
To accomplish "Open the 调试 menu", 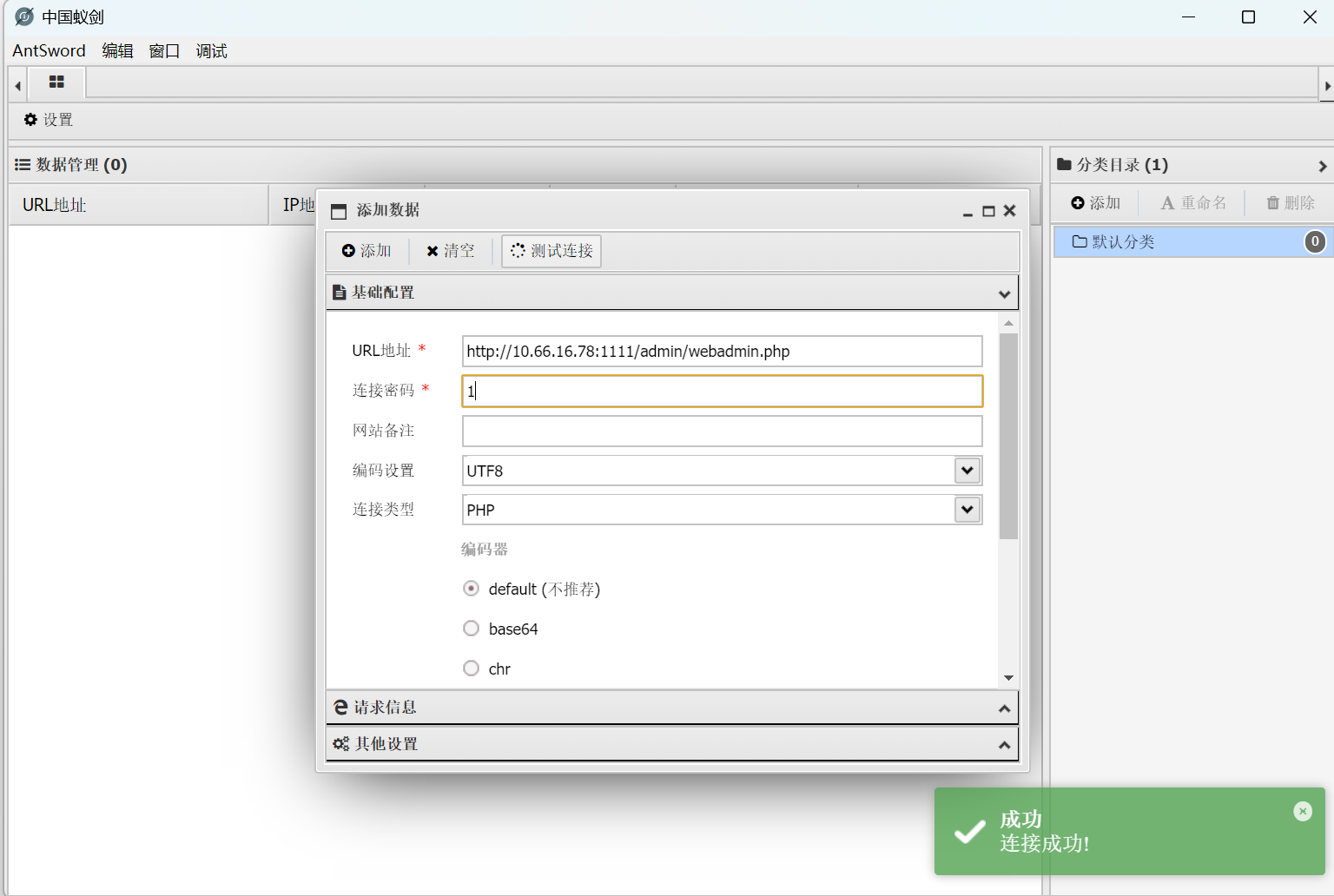I will click(211, 50).
